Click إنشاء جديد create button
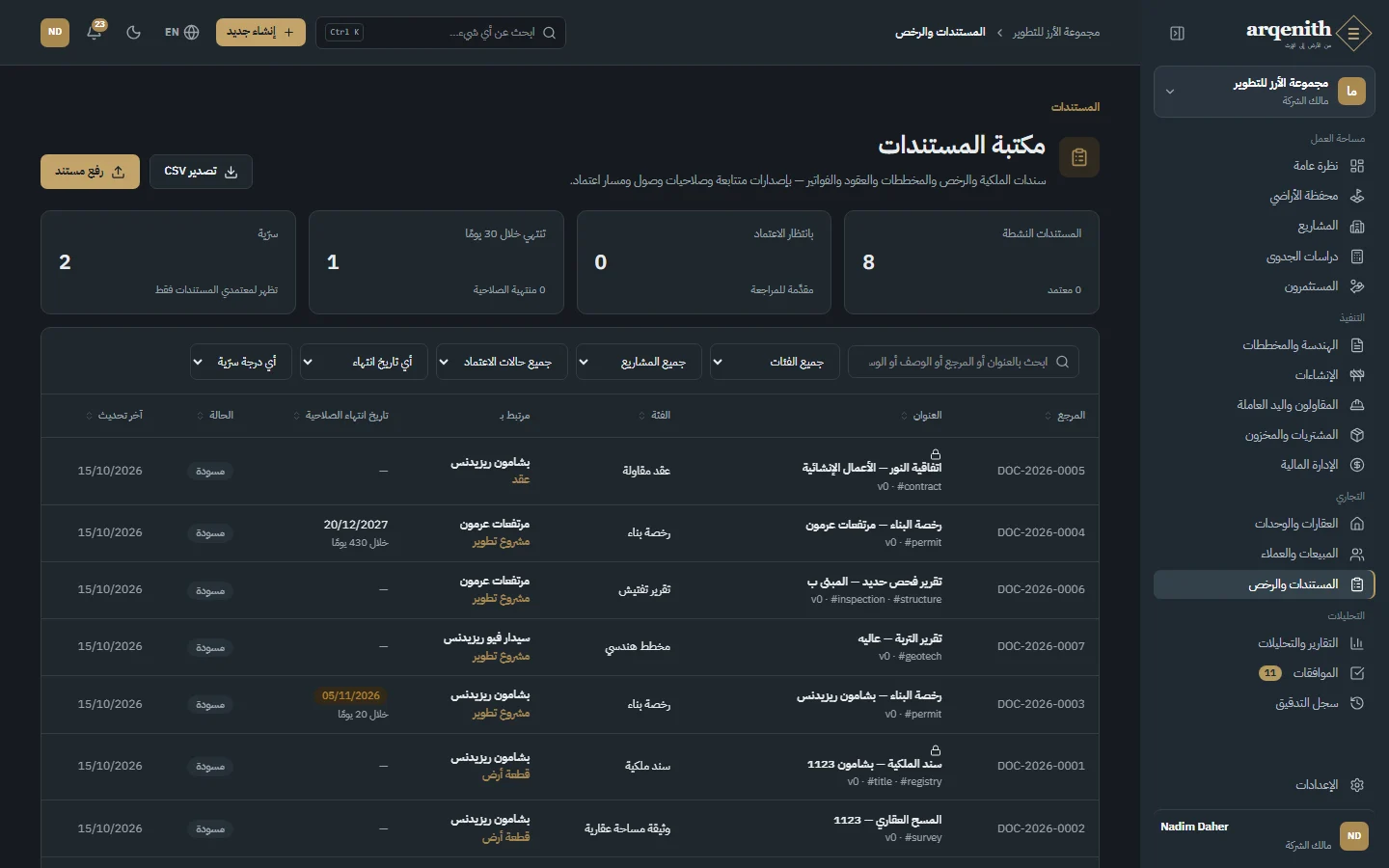Screen dimensions: 1389x868 tap(260, 32)
